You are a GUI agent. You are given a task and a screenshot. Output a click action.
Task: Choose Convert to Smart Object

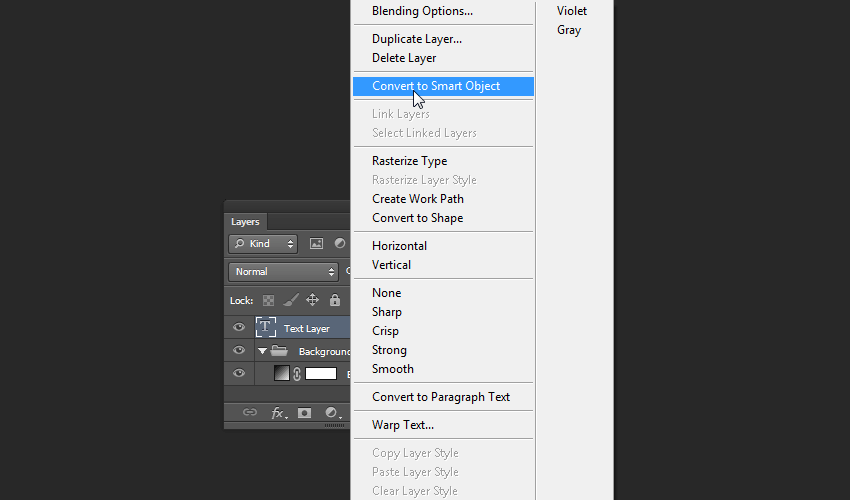(x=436, y=86)
